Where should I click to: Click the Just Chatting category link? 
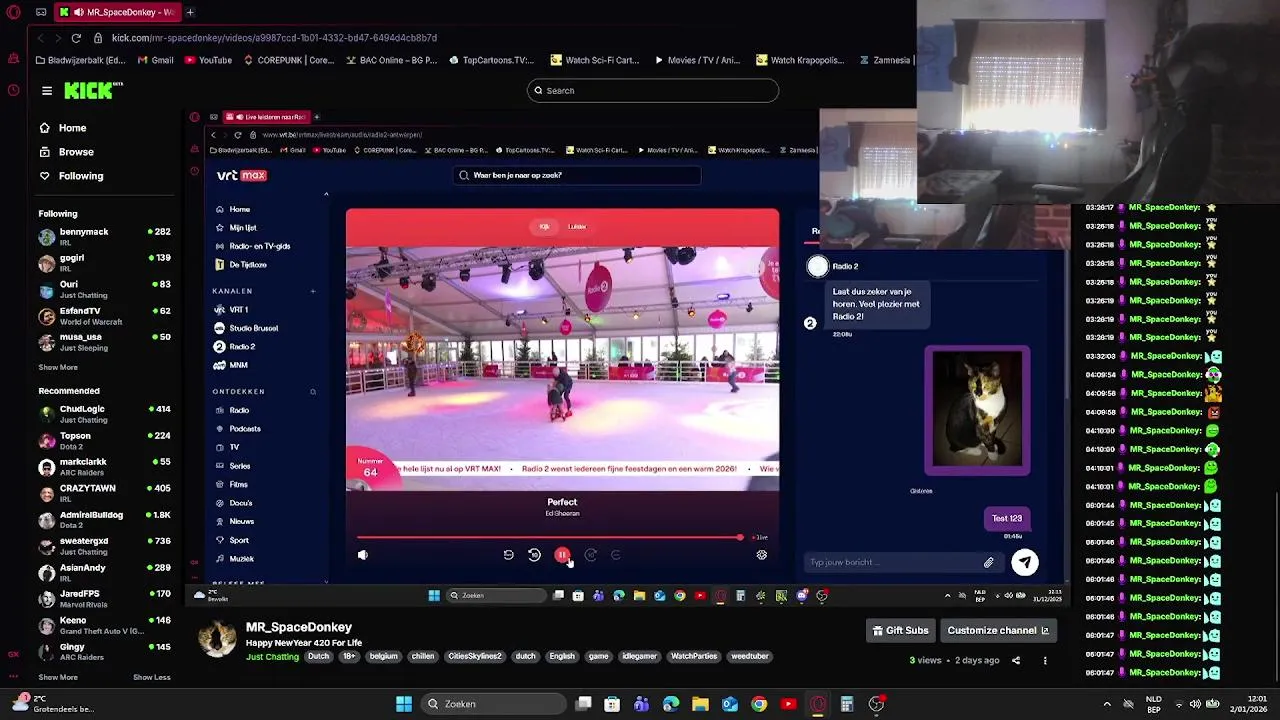272,657
